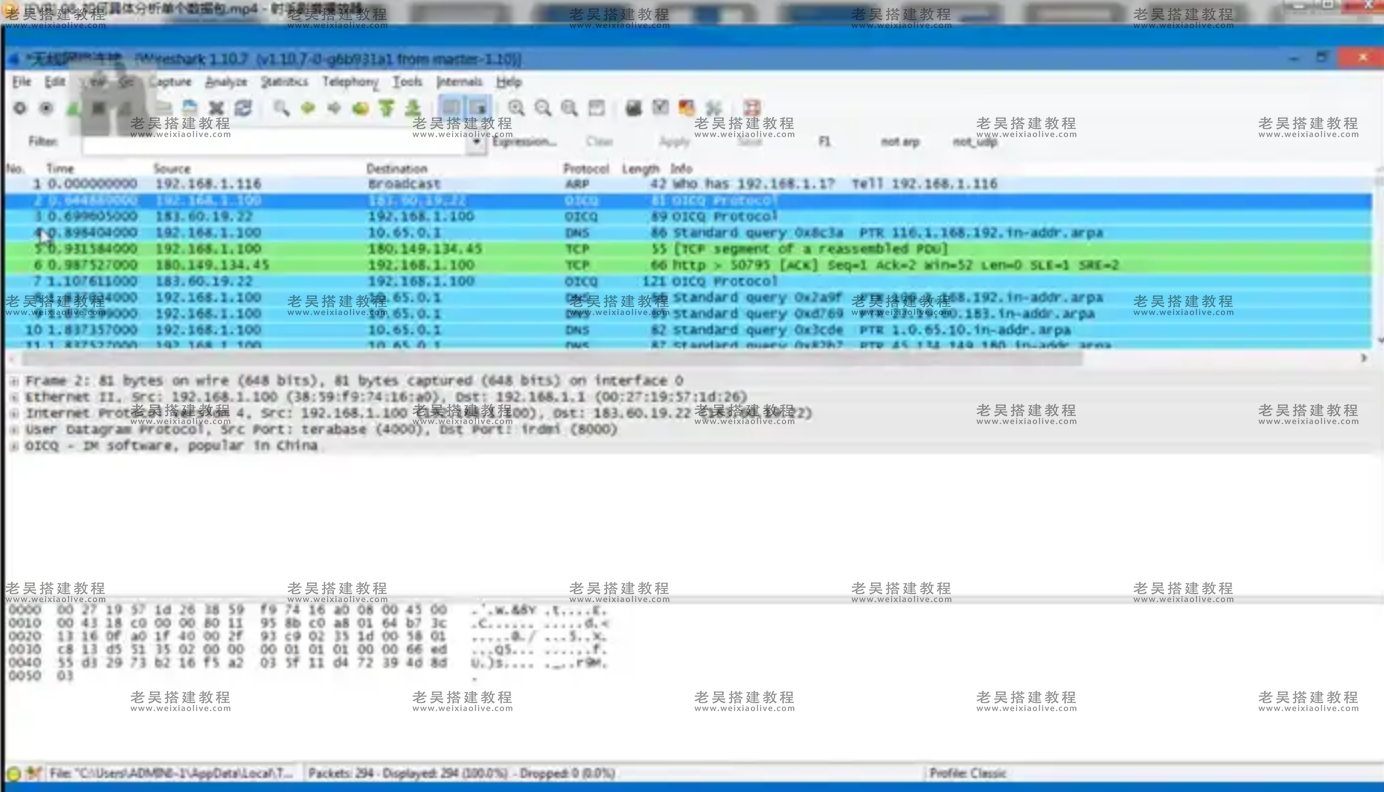Click the 'not arp' filter button
The width and height of the screenshot is (1384, 792).
900,142
